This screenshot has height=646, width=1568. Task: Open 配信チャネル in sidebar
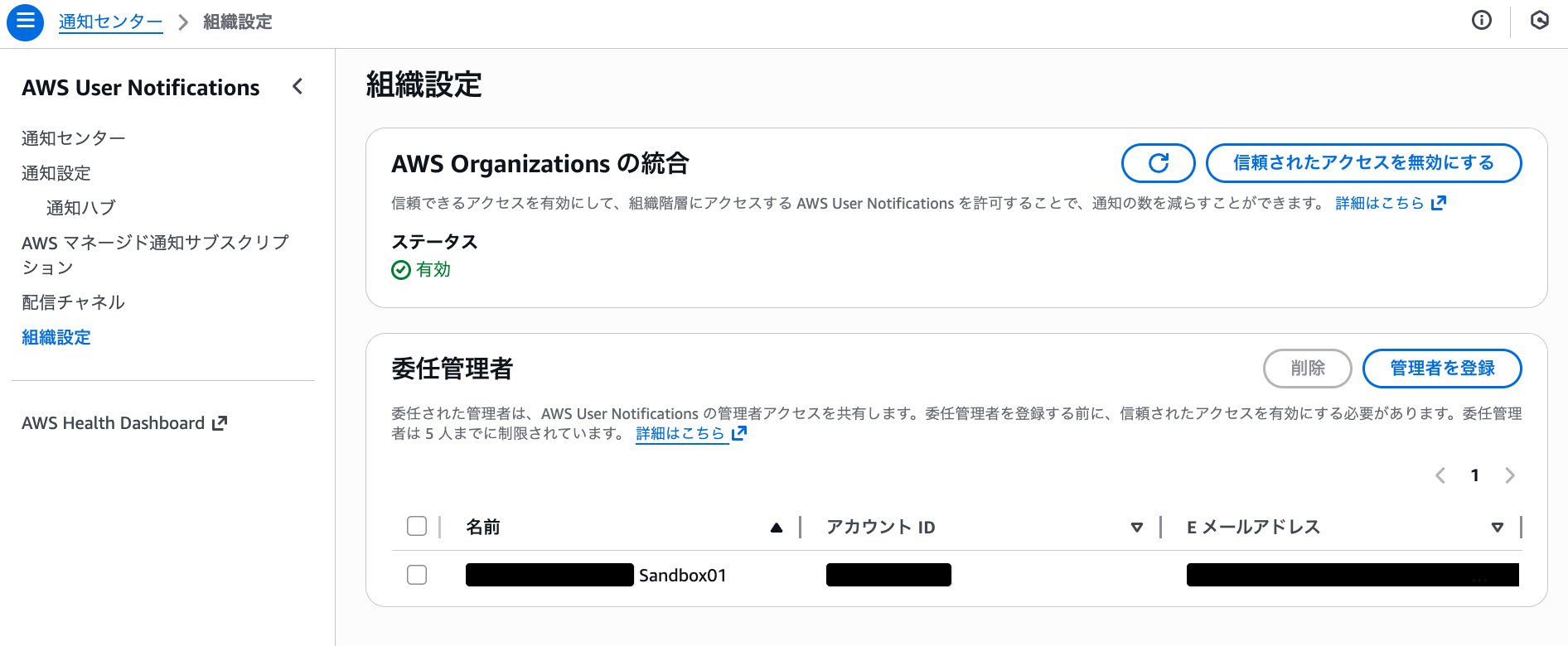[74, 302]
